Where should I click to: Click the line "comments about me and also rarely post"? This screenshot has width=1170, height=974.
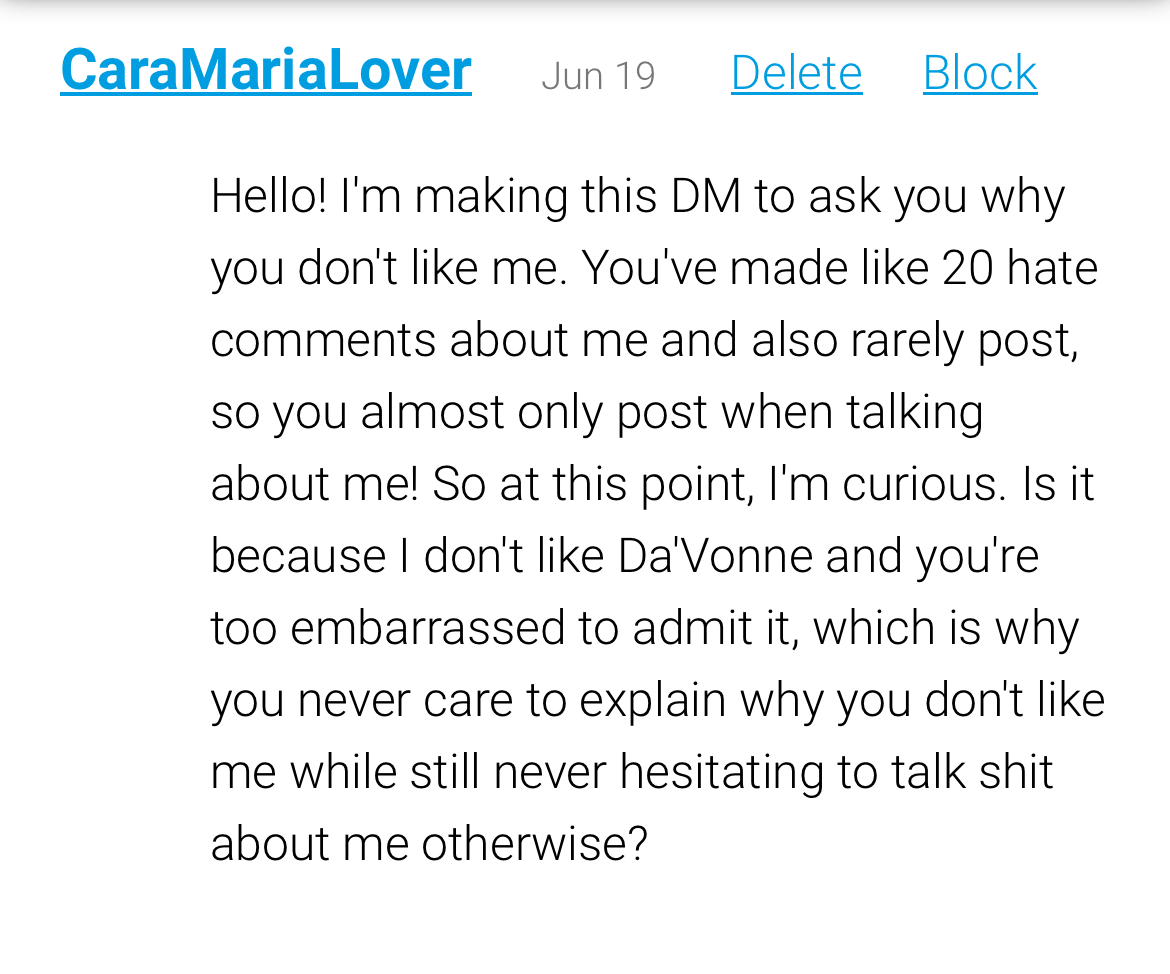tap(645, 341)
